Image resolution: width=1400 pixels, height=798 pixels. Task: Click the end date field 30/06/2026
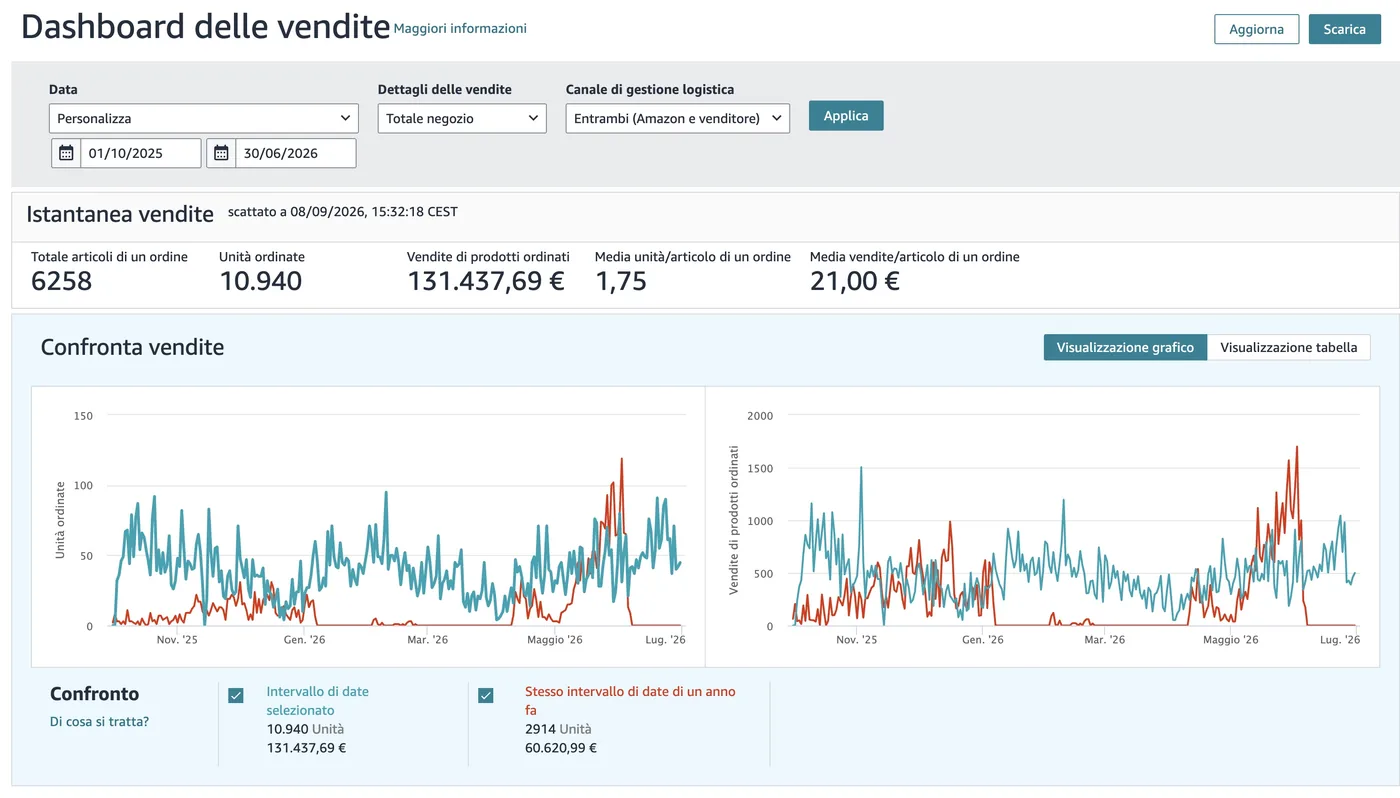tap(296, 153)
